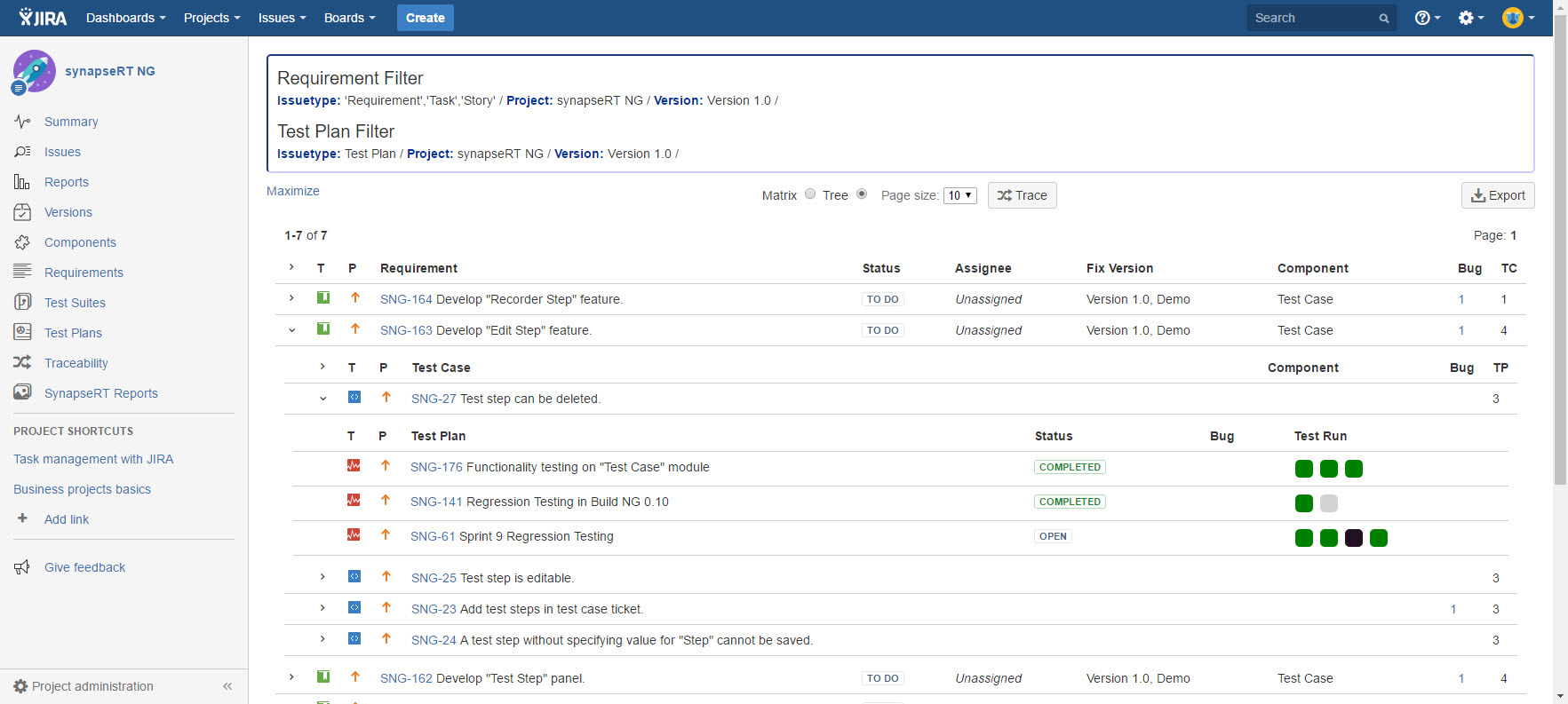The width and height of the screenshot is (1568, 704).
Task: Click the Versions sidebar icon
Action: coord(22,212)
